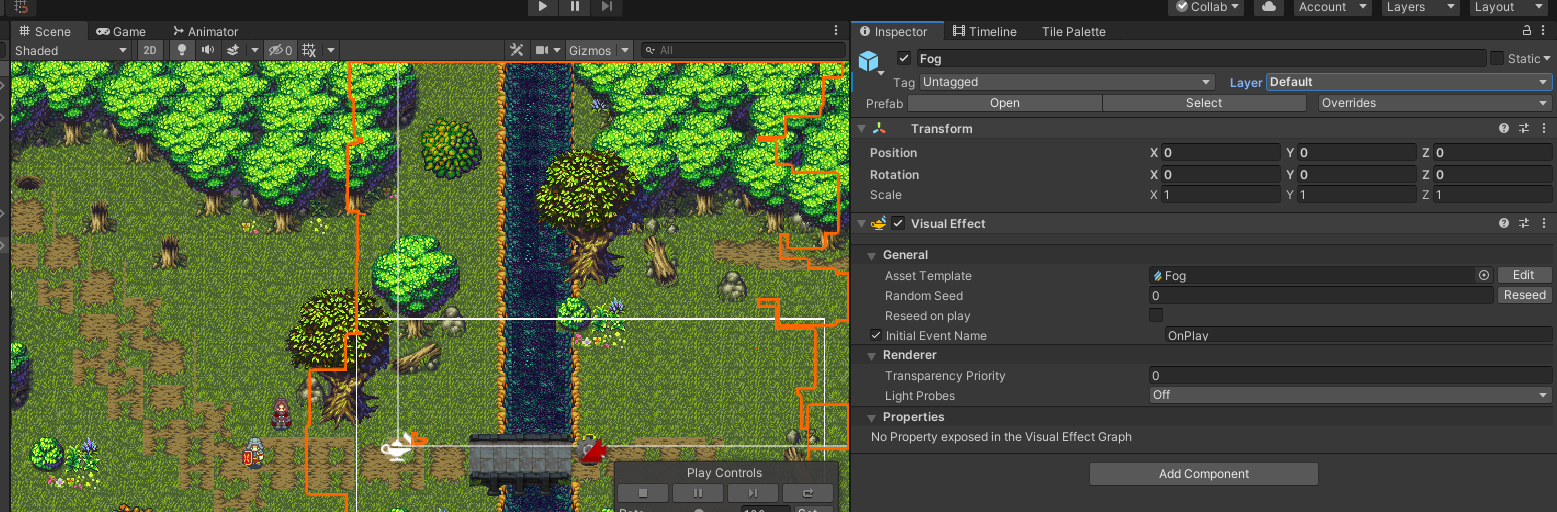Image resolution: width=1557 pixels, height=512 pixels.
Task: Open the scene effects dropdown arrow
Action: click(x=254, y=50)
